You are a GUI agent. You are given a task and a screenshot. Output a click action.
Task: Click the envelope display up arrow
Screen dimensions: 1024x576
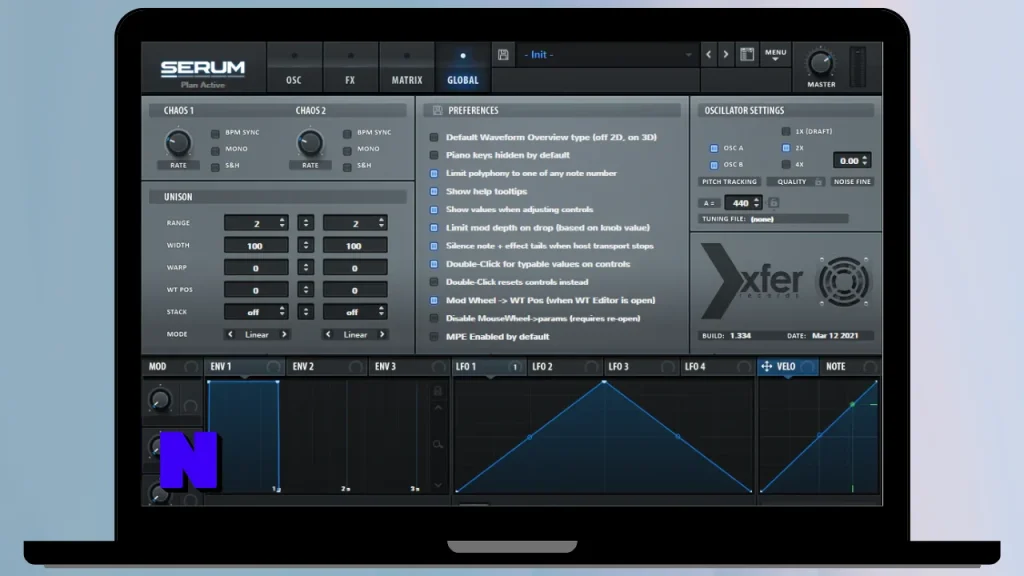click(438, 408)
